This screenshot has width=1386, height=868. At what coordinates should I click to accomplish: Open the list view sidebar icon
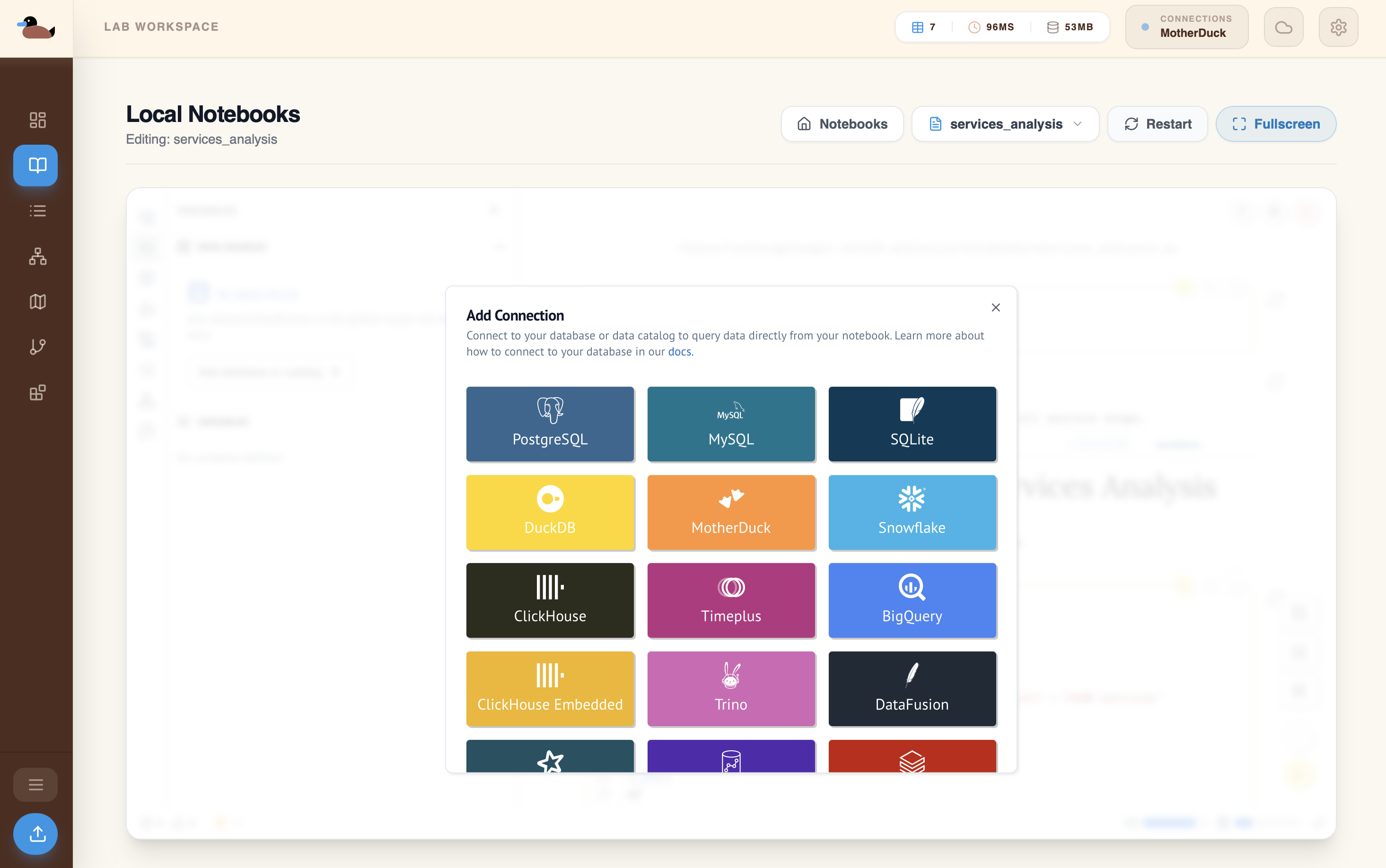37,211
